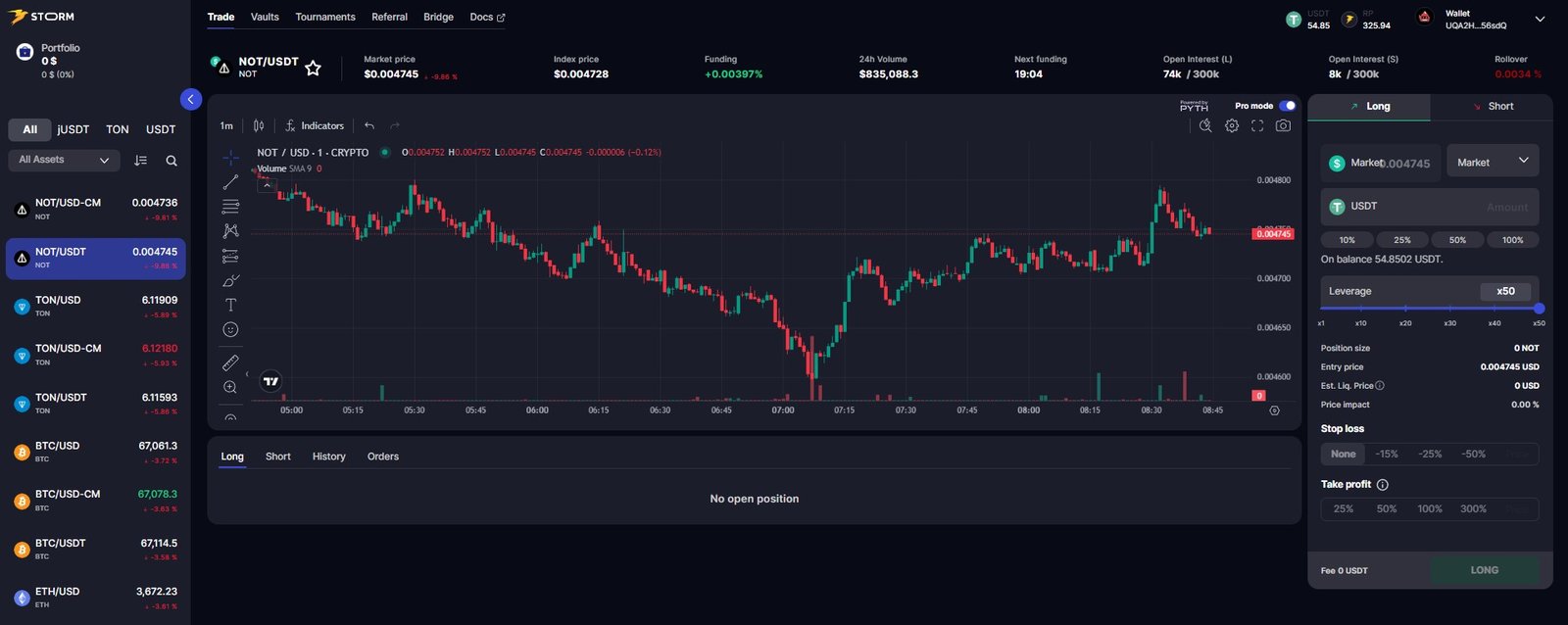Take a chart snapshot with camera icon
The width and height of the screenshot is (1568, 625).
[1283, 125]
